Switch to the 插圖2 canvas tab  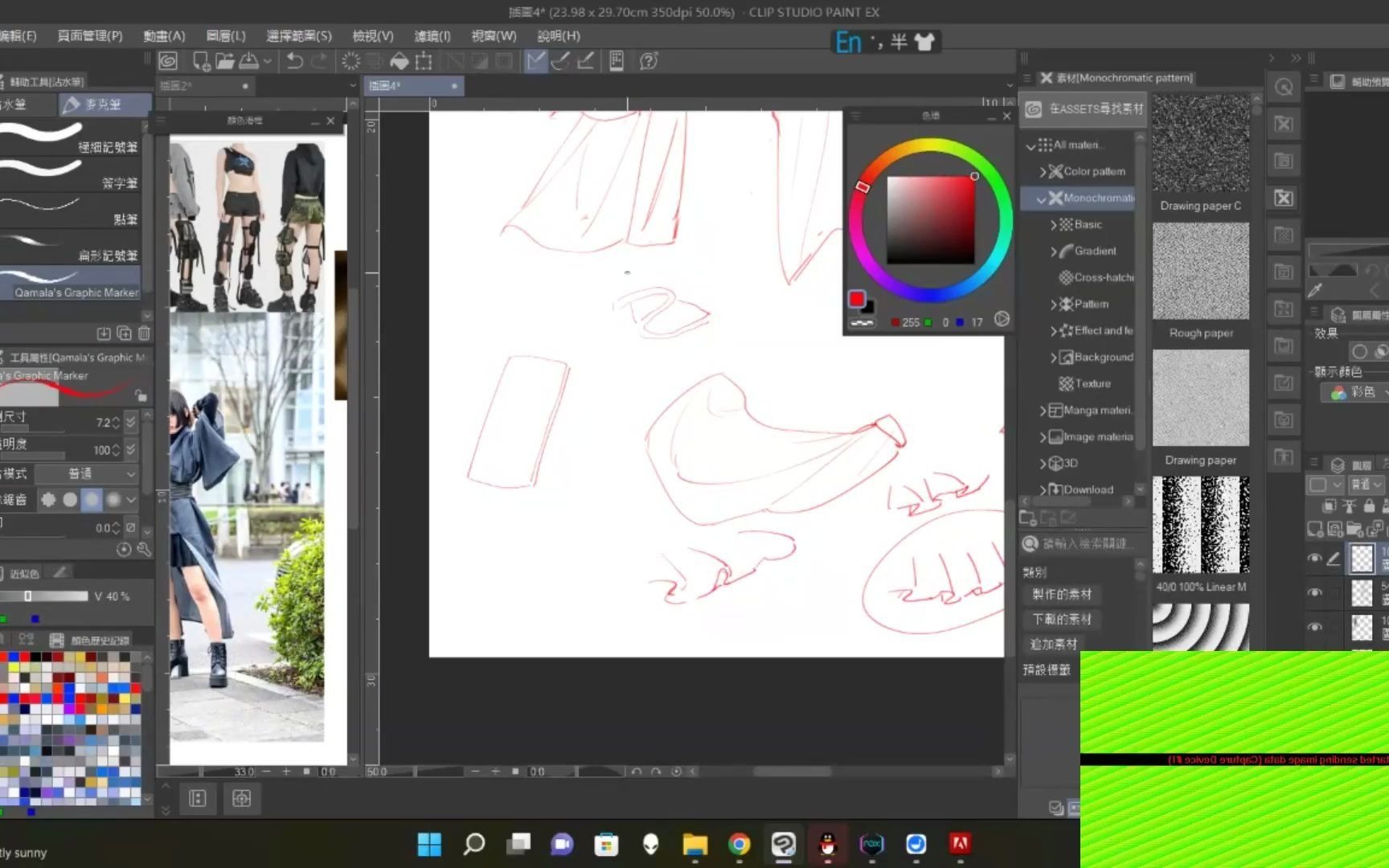(205, 86)
